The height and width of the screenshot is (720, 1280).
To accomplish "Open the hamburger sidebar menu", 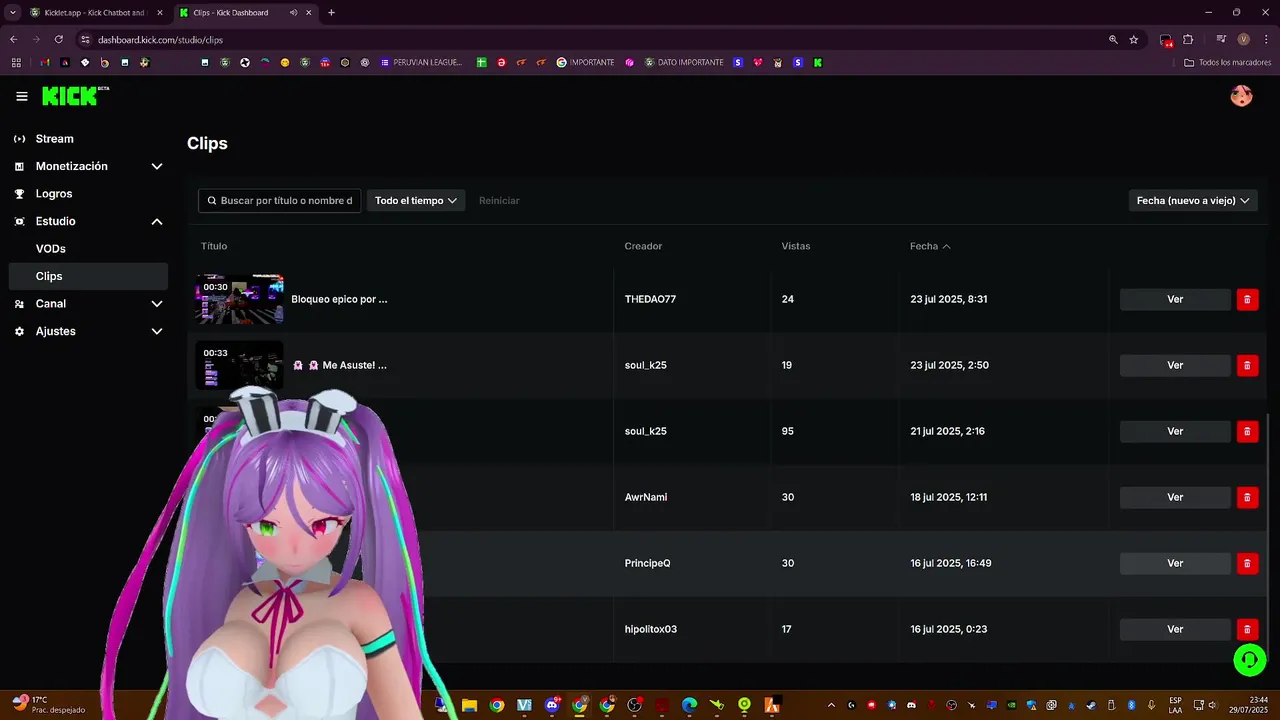I will click(22, 96).
